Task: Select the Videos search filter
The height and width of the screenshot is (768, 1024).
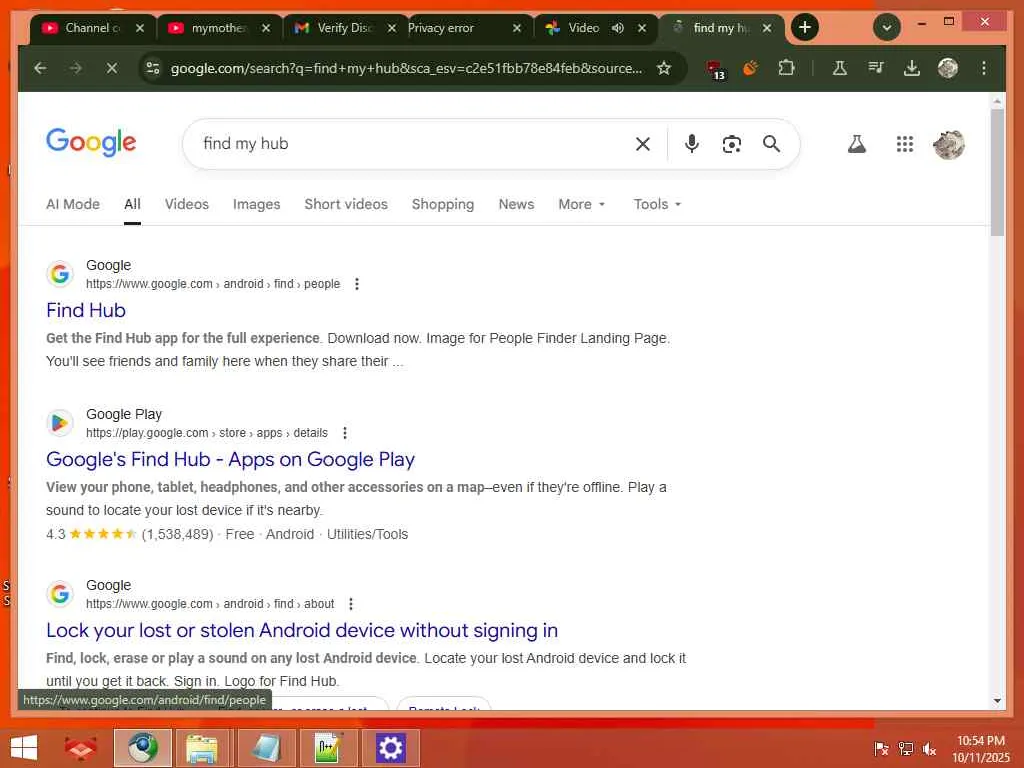Action: point(187,204)
